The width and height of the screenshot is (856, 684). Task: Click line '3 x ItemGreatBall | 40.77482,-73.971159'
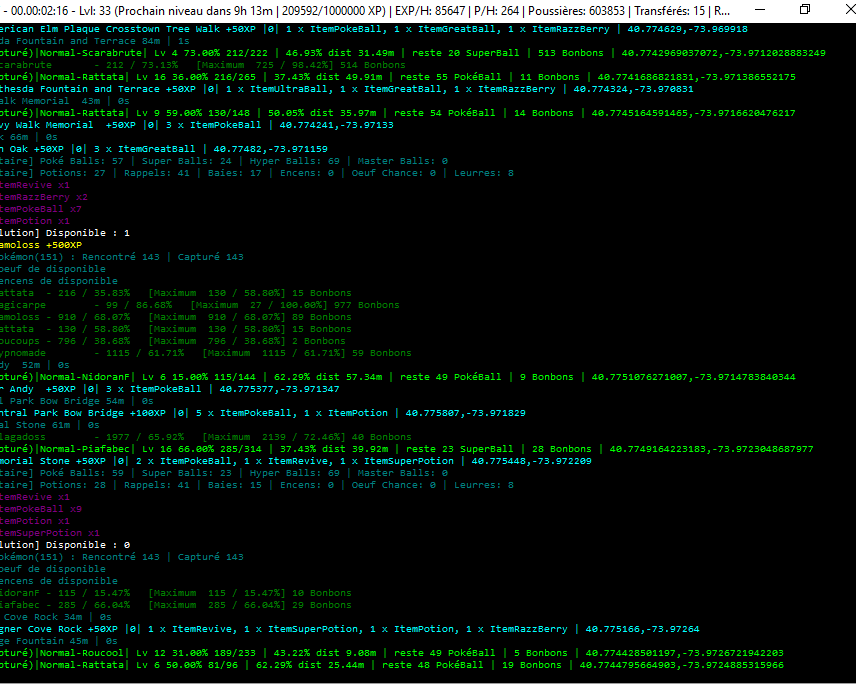coord(164,149)
